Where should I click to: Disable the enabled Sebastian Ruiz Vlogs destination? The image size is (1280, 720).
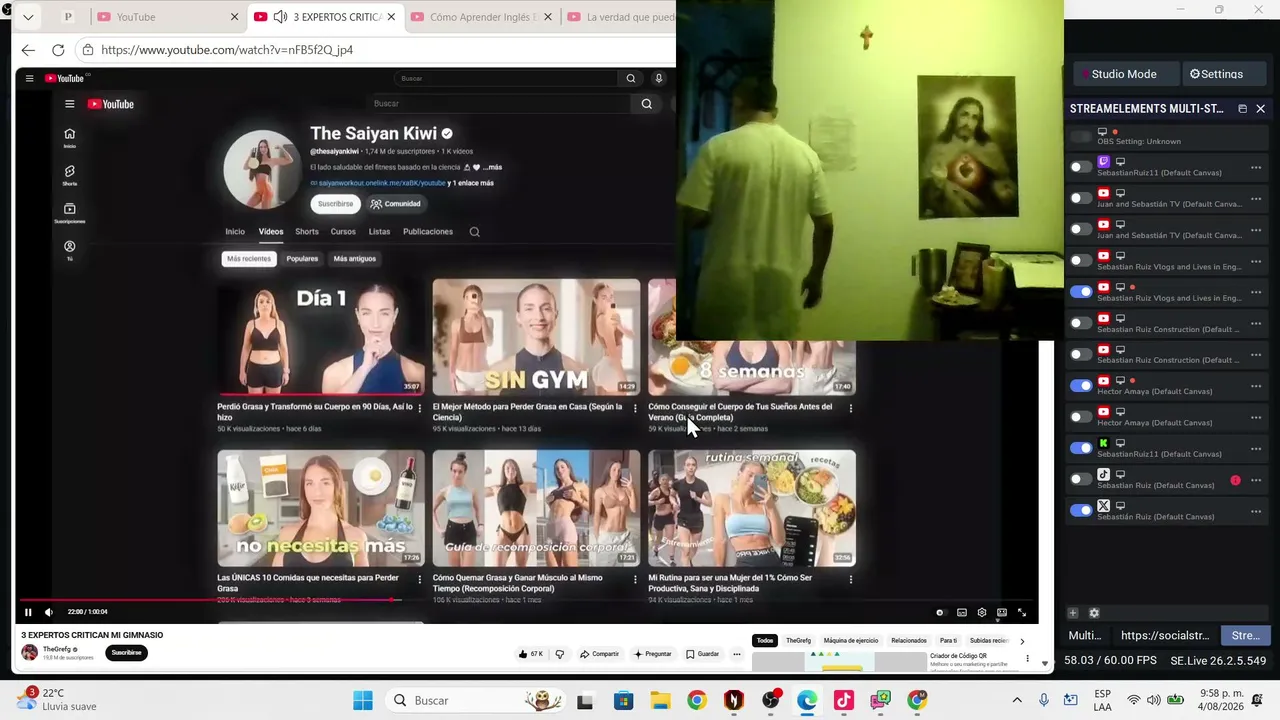(x=1081, y=292)
